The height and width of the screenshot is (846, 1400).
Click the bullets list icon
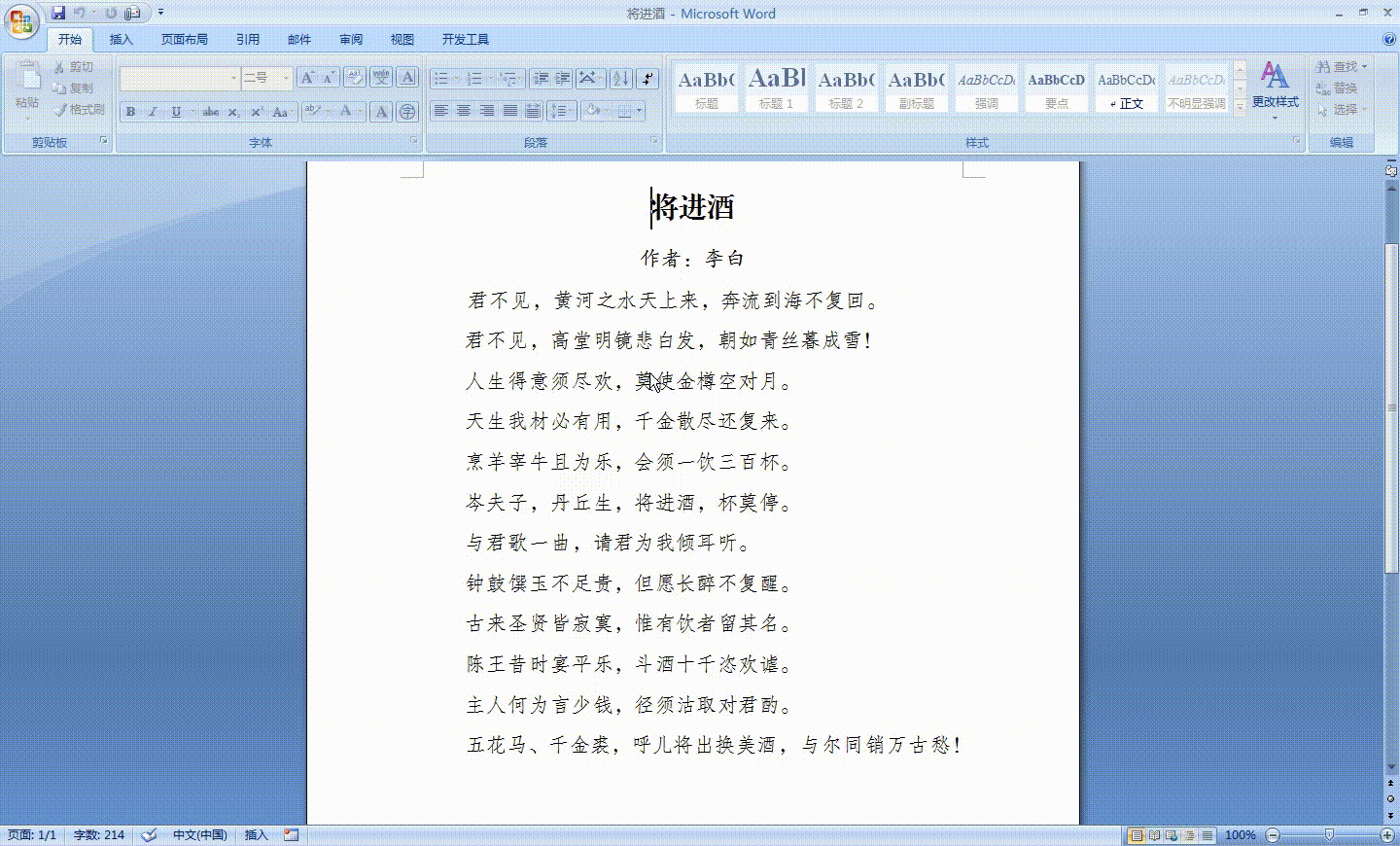441,78
